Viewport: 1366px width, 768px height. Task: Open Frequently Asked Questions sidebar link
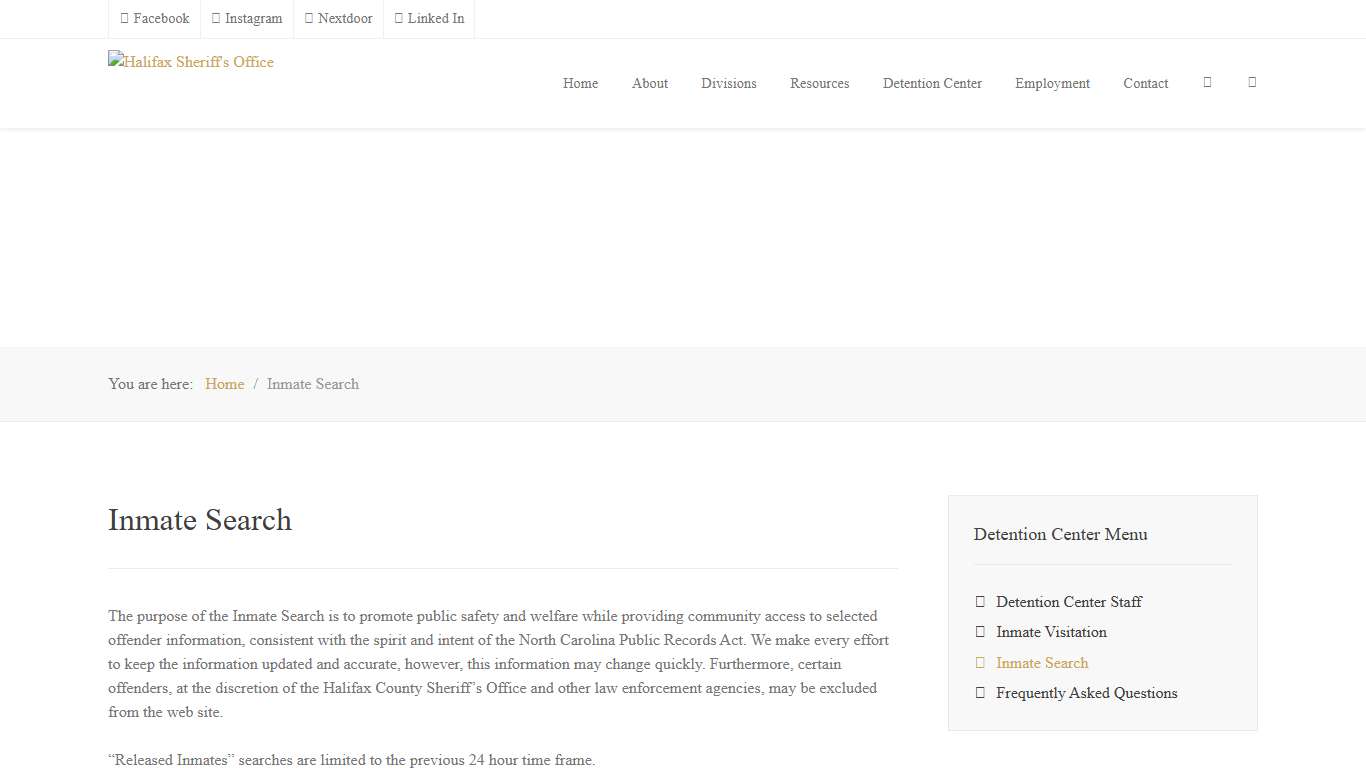coord(1086,693)
